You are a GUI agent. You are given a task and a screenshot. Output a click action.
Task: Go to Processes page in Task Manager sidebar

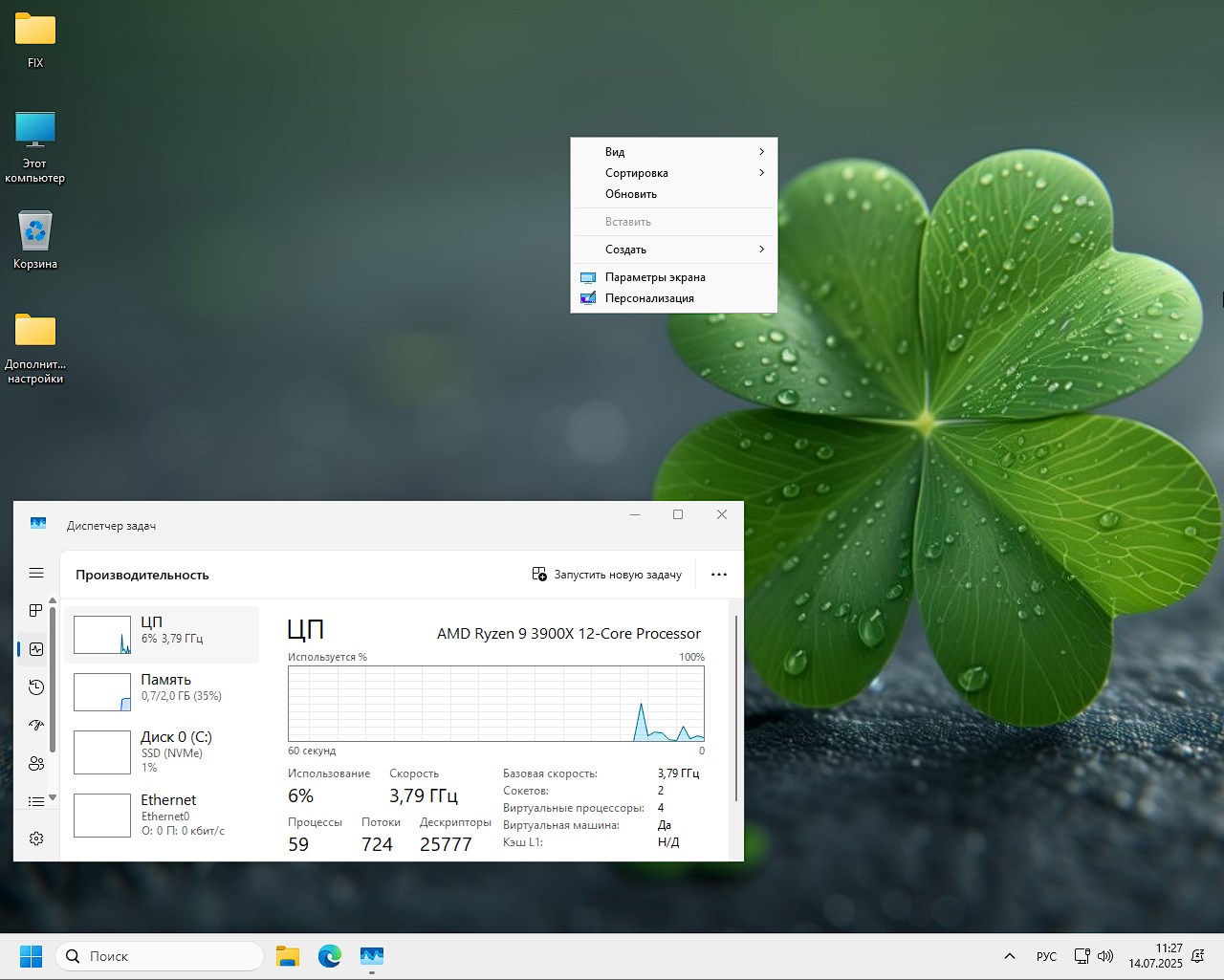point(36,611)
